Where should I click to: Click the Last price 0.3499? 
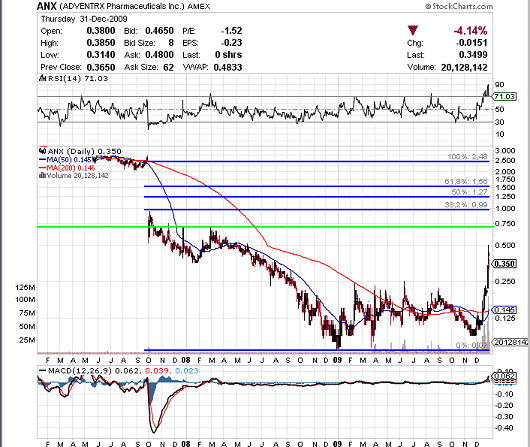pyautogui.click(x=473, y=55)
